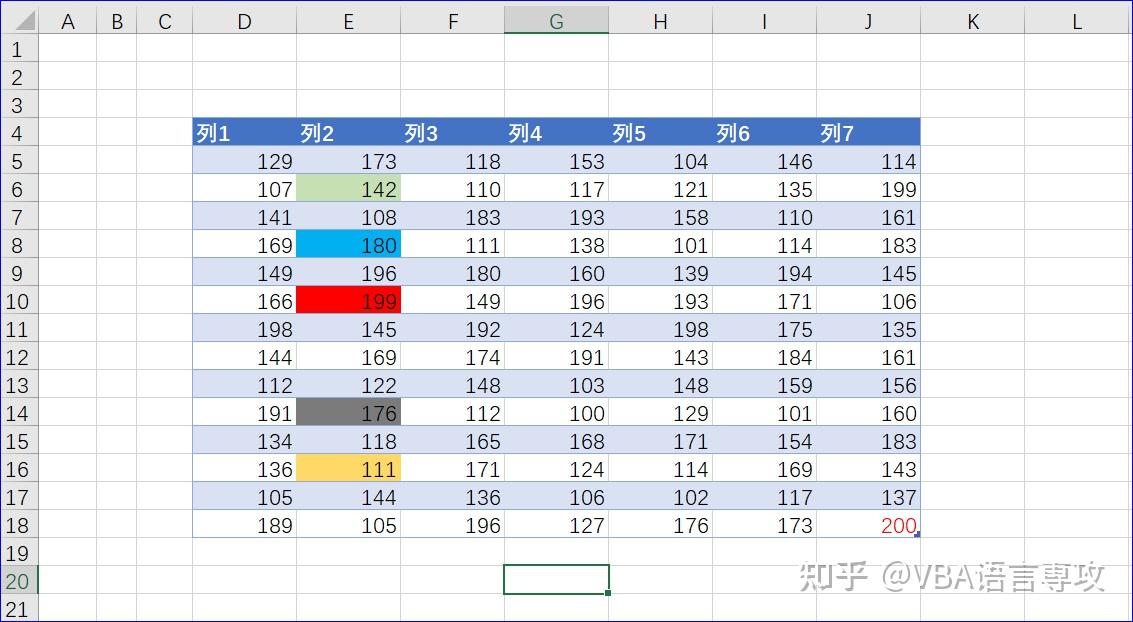Select cell J17 containing 137
The height and width of the screenshot is (622, 1133).
click(869, 497)
